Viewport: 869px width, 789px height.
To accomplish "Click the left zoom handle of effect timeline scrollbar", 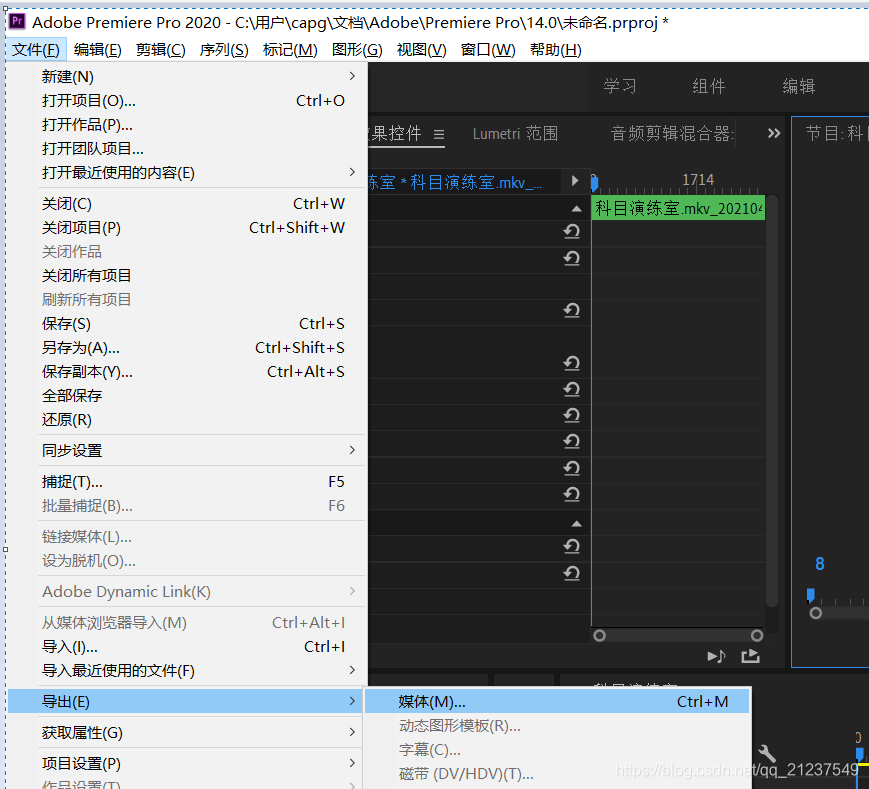I will click(x=599, y=635).
